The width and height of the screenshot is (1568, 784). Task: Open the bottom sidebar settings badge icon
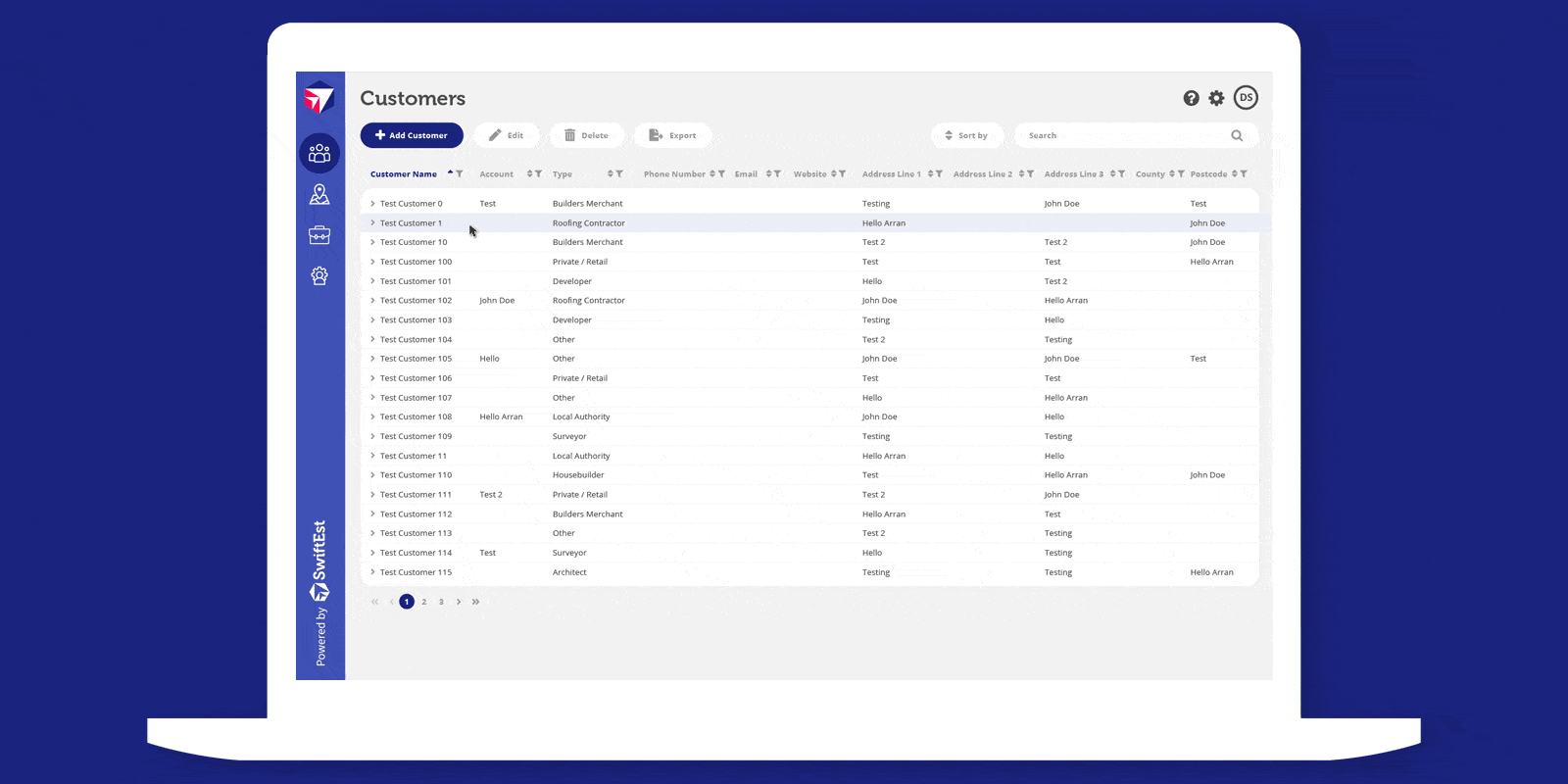319,276
